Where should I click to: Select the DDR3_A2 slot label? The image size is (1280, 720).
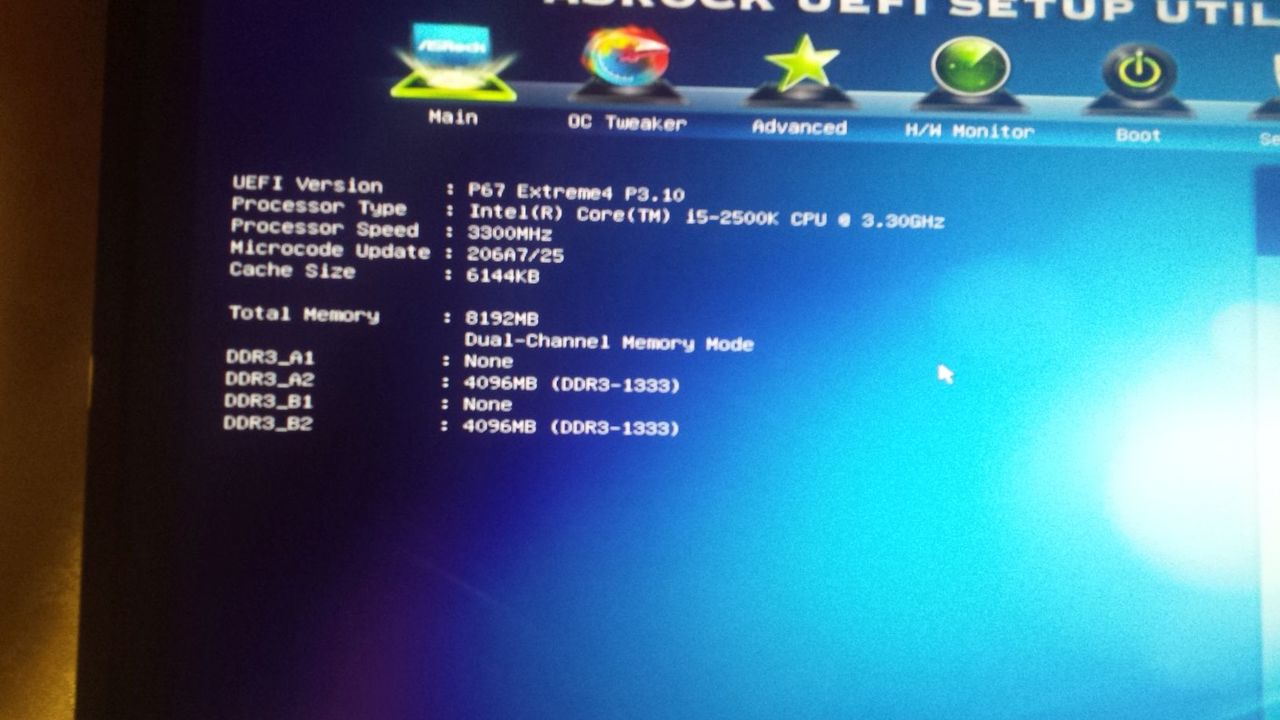tap(270, 379)
